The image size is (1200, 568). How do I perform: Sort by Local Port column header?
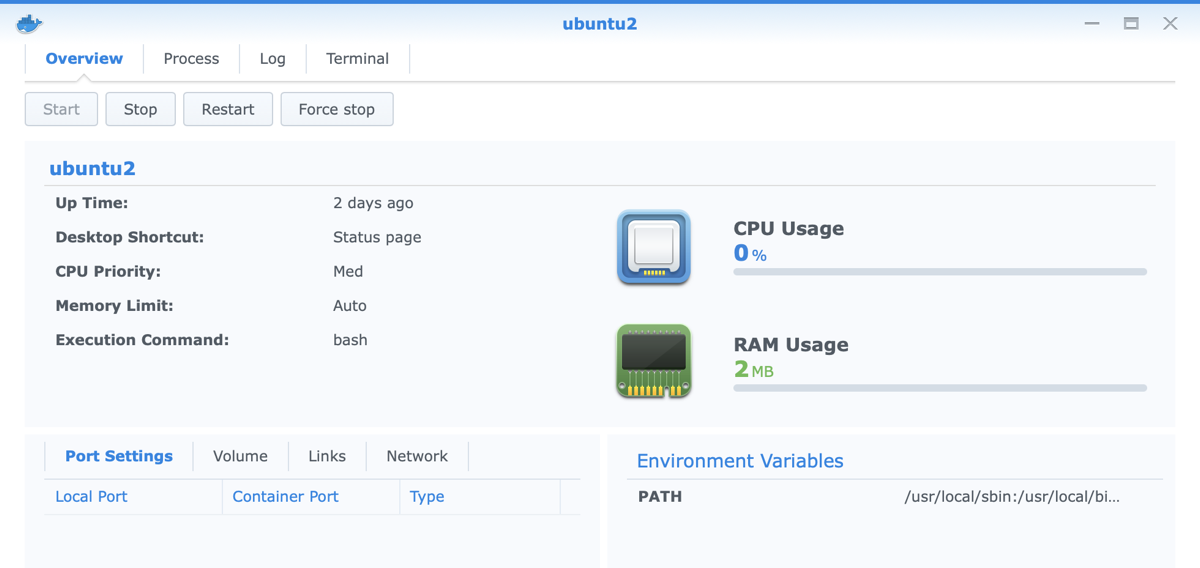pyautogui.click(x=91, y=497)
